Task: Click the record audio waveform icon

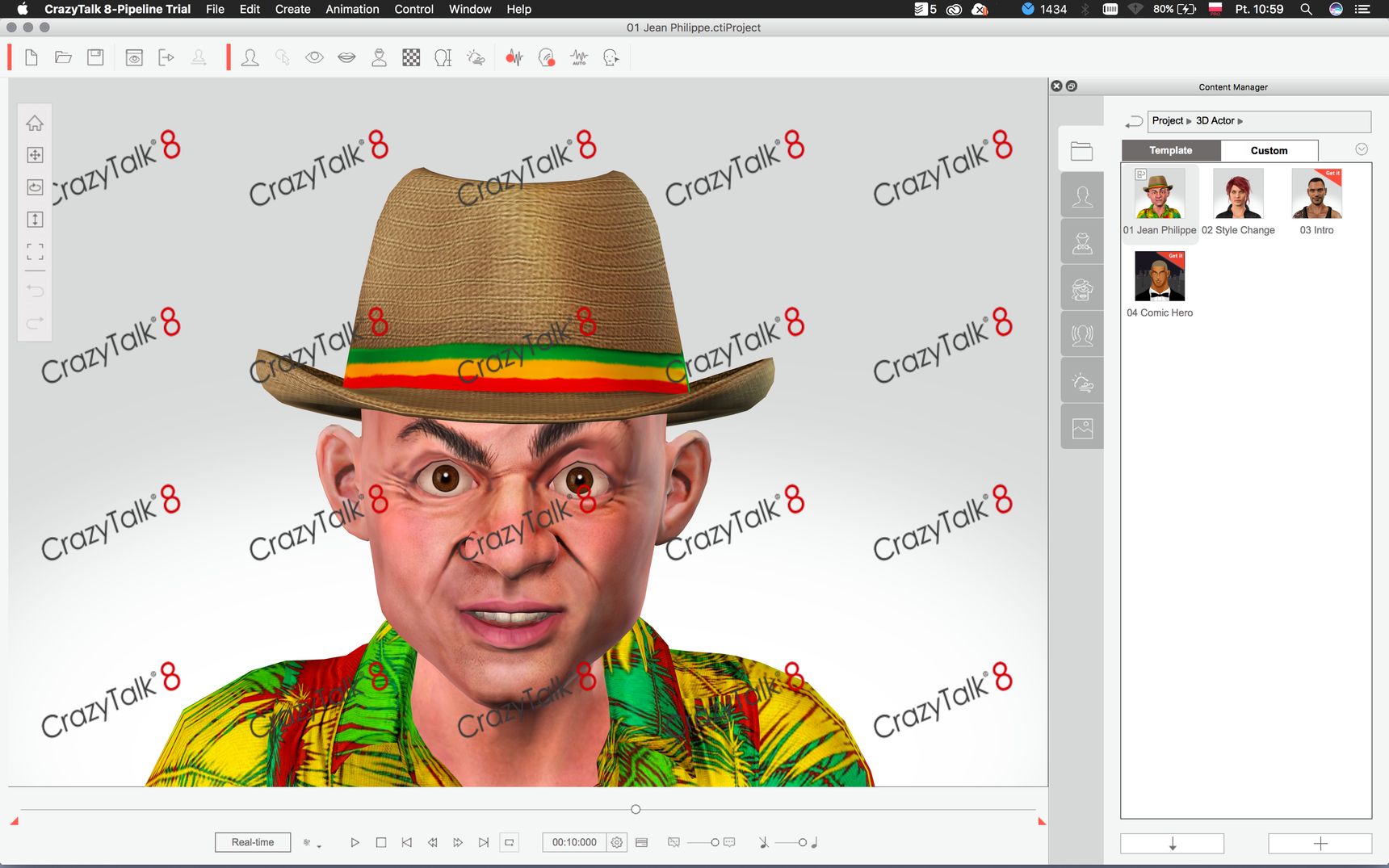Action: 514,57
